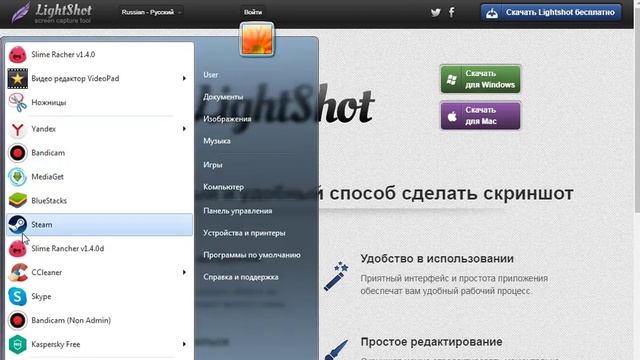Click the user account picture thumbnail

click(257, 39)
